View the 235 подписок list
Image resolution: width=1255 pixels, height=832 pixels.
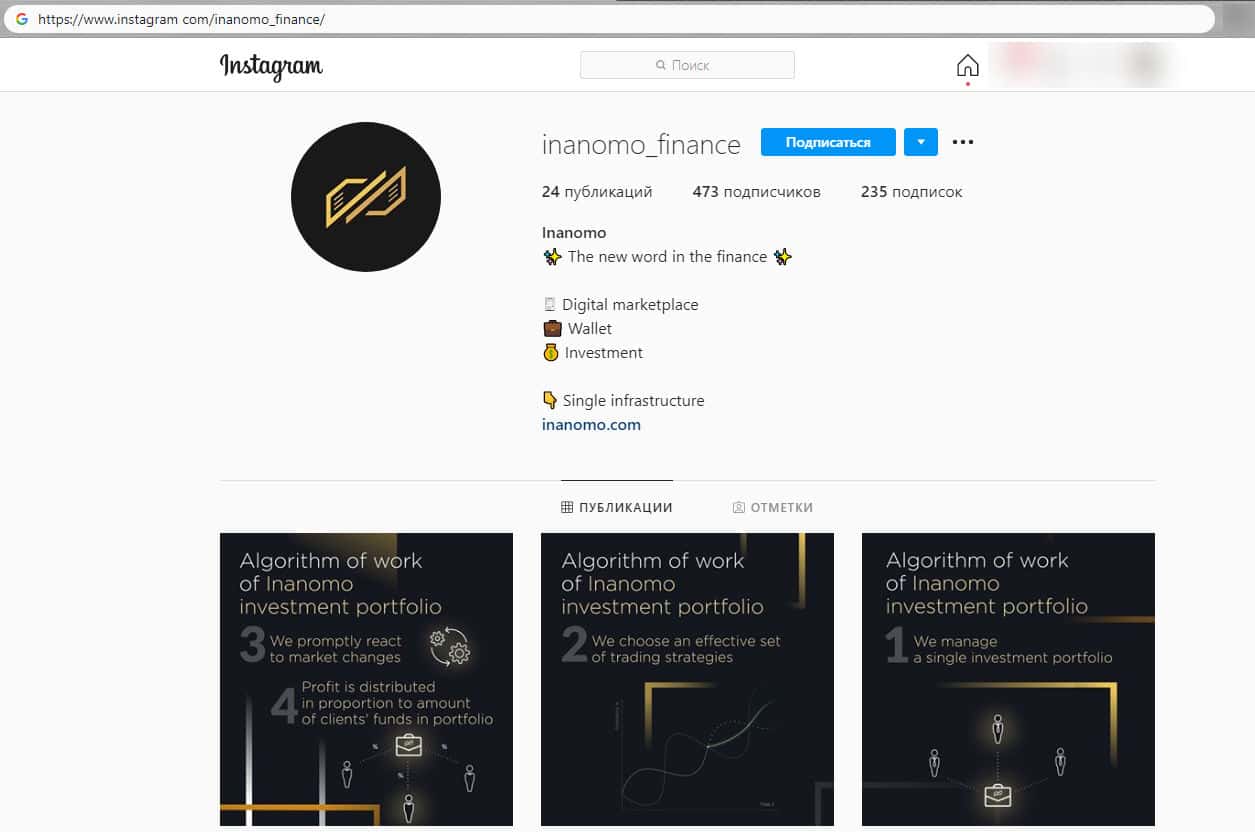911,192
